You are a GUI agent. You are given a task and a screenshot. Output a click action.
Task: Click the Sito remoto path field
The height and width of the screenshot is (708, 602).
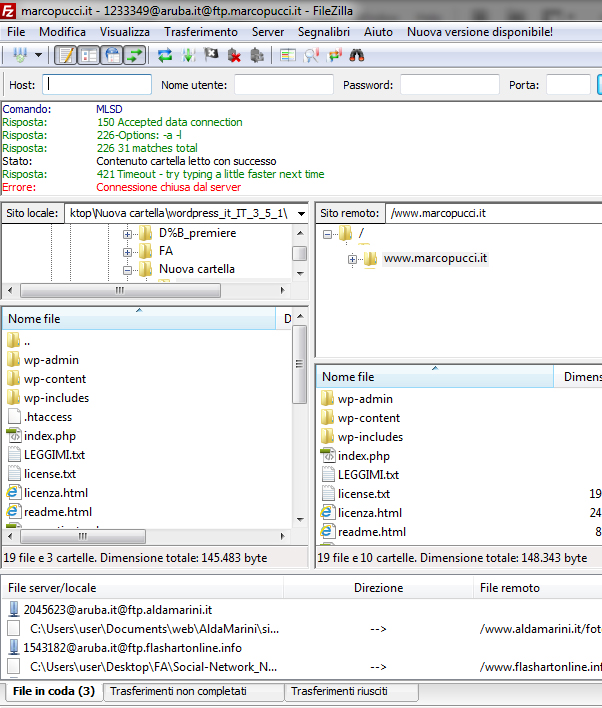[x=494, y=213]
